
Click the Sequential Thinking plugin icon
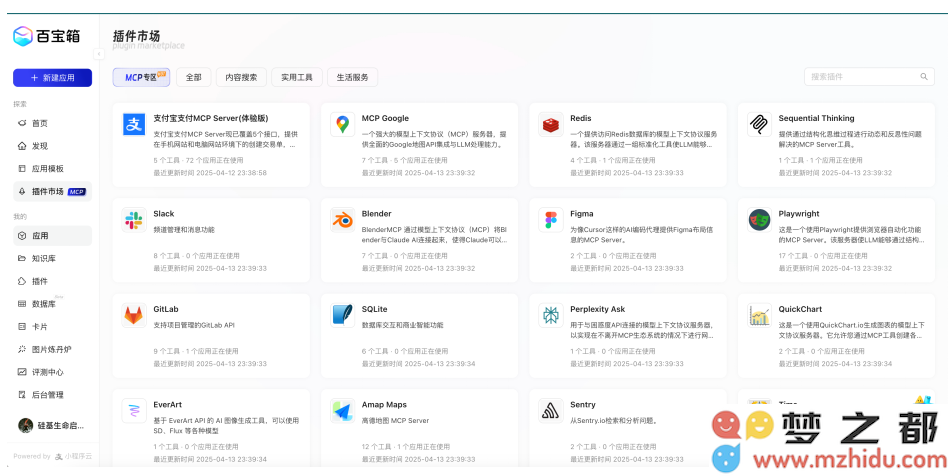pos(759,124)
